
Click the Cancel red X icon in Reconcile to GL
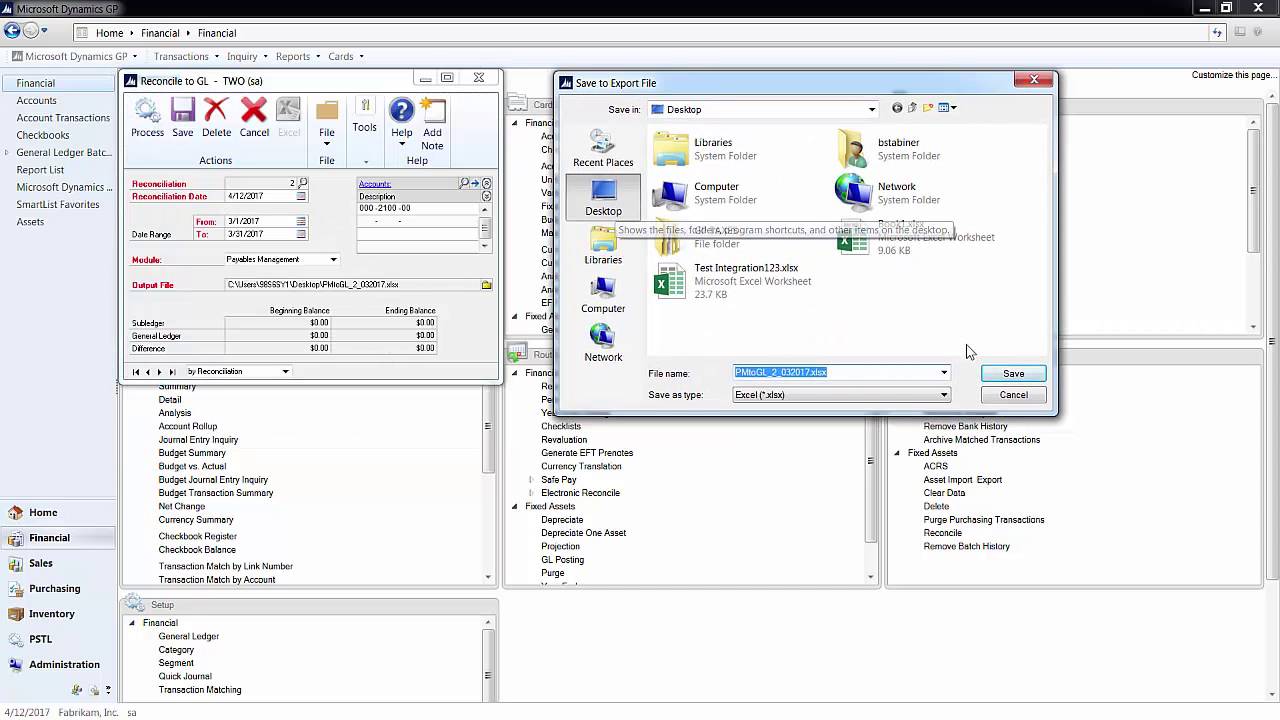pos(254,117)
